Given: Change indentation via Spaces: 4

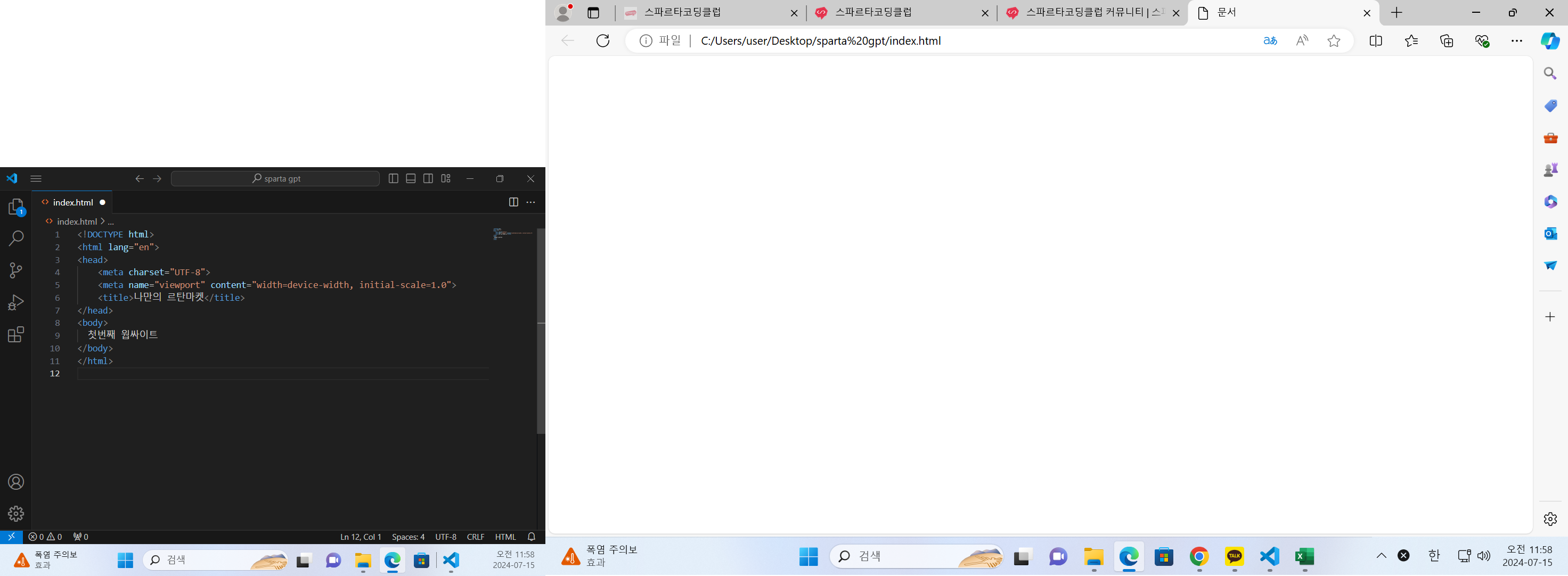Looking at the screenshot, I should tap(408, 537).
